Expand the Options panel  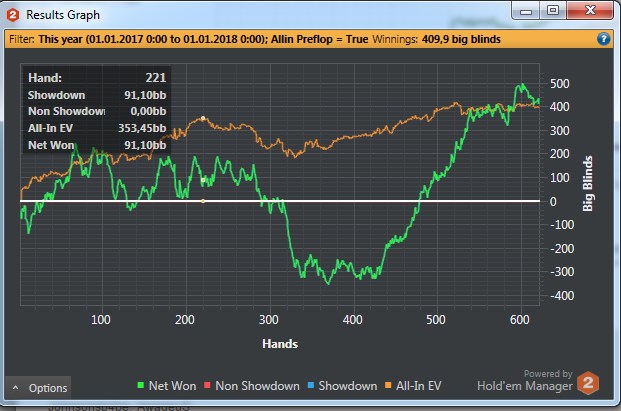pyautogui.click(x=38, y=388)
